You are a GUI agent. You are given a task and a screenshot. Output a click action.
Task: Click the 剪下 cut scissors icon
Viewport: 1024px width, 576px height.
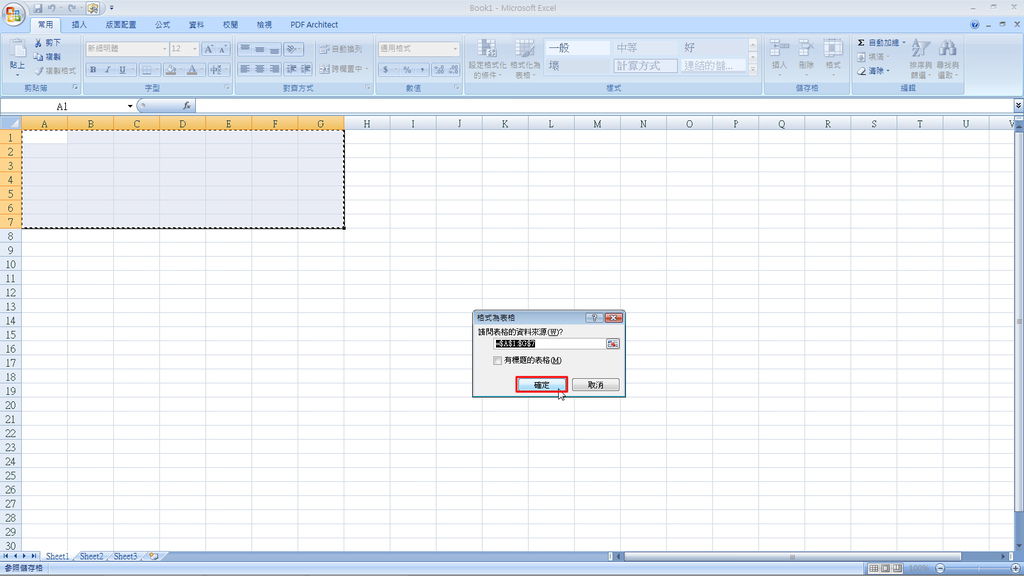coord(39,42)
